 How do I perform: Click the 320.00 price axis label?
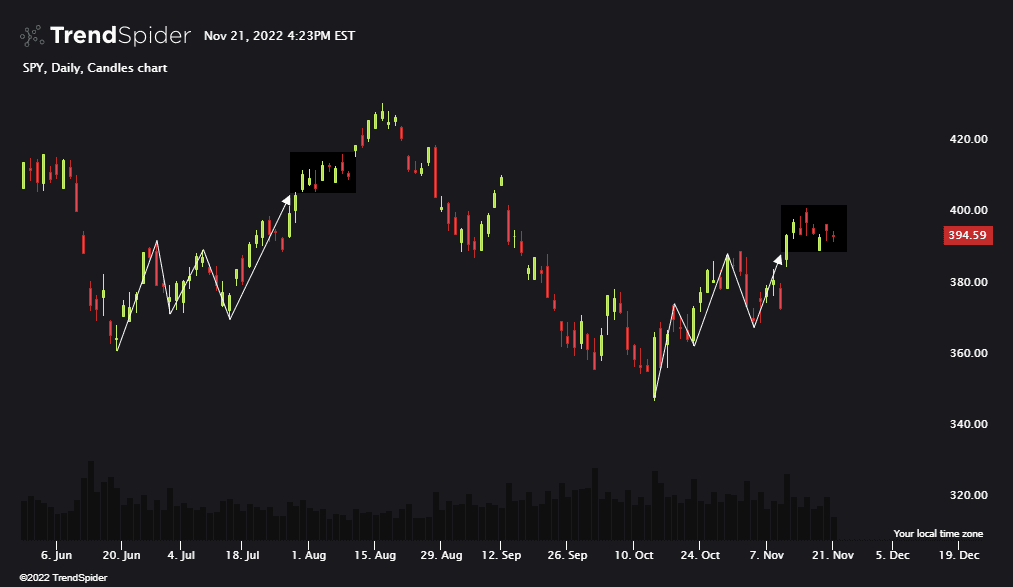click(x=968, y=495)
